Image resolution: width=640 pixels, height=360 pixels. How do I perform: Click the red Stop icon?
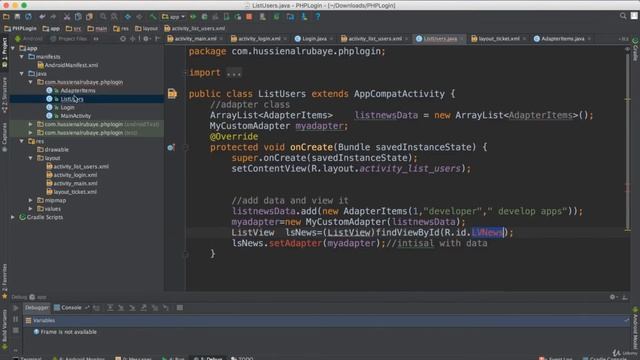pyautogui.click(x=249, y=17)
